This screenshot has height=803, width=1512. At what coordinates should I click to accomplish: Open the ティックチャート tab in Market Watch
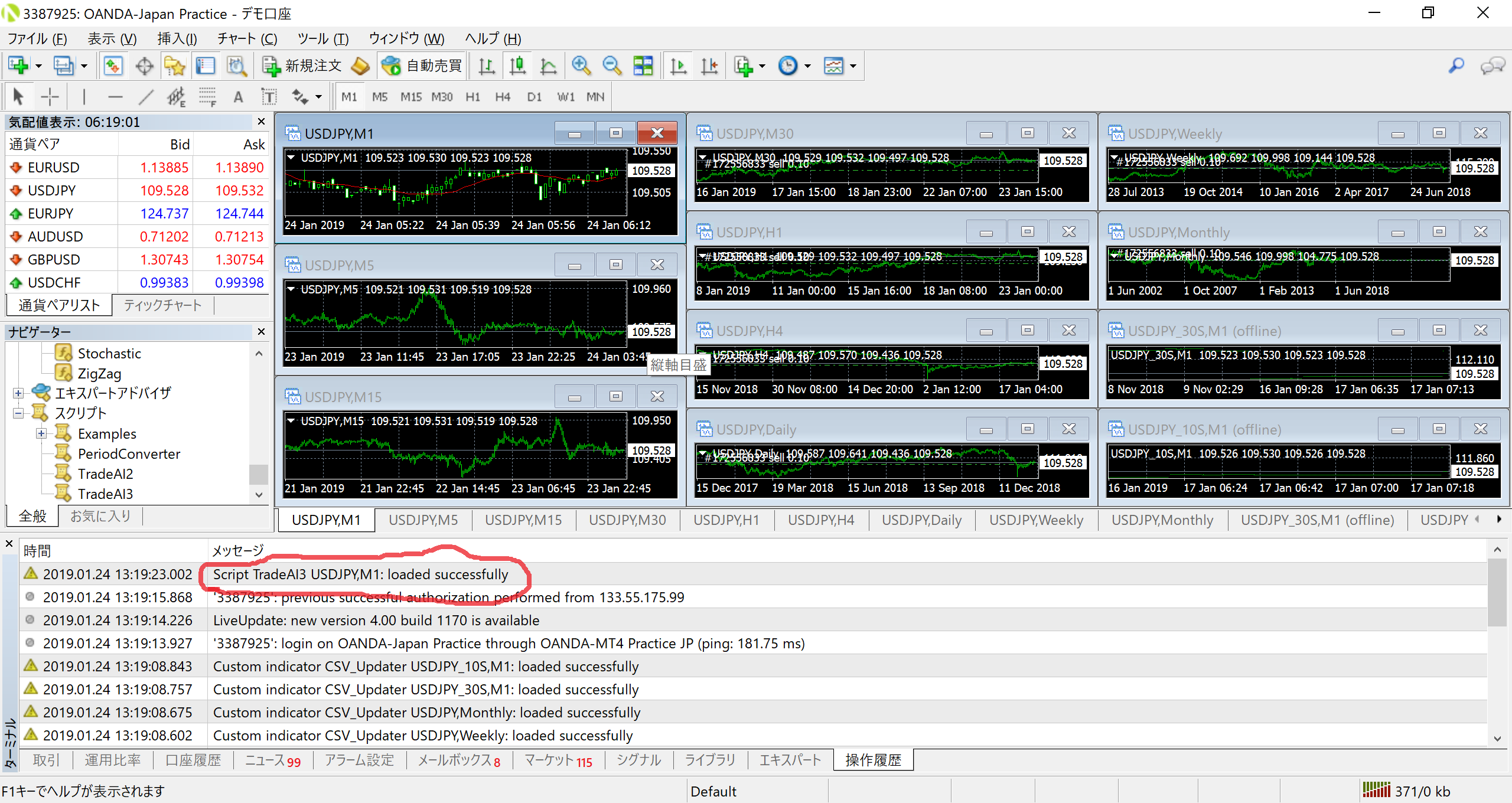pos(162,305)
